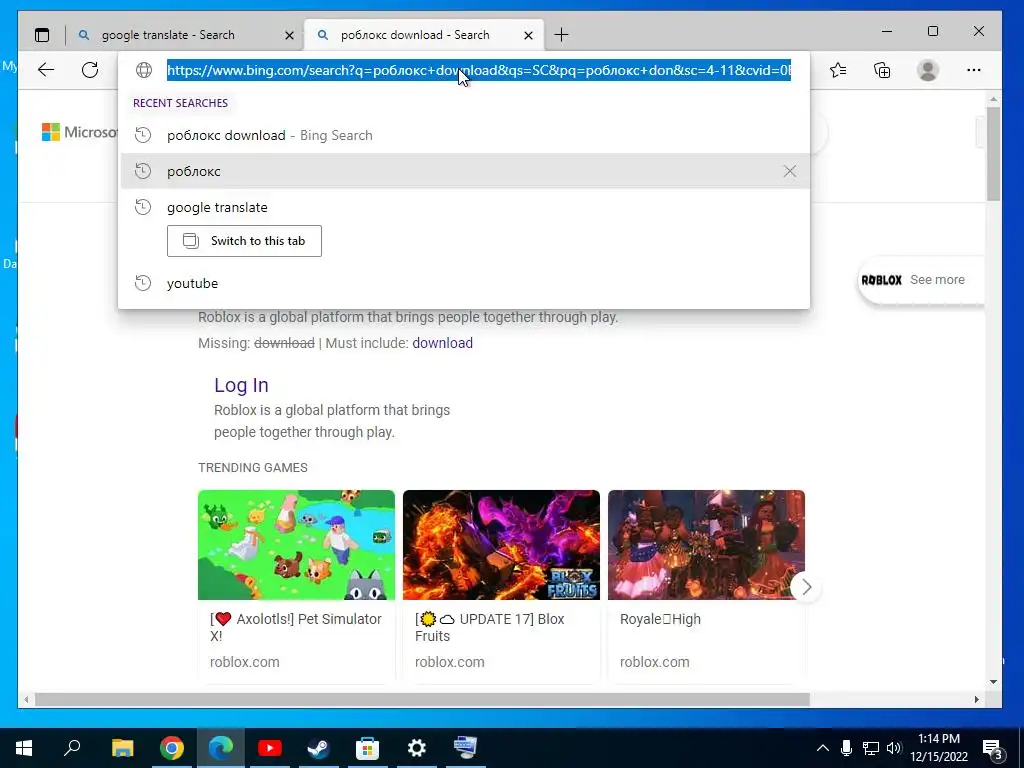
Task: Open Steam from taskbar
Action: pos(319,748)
